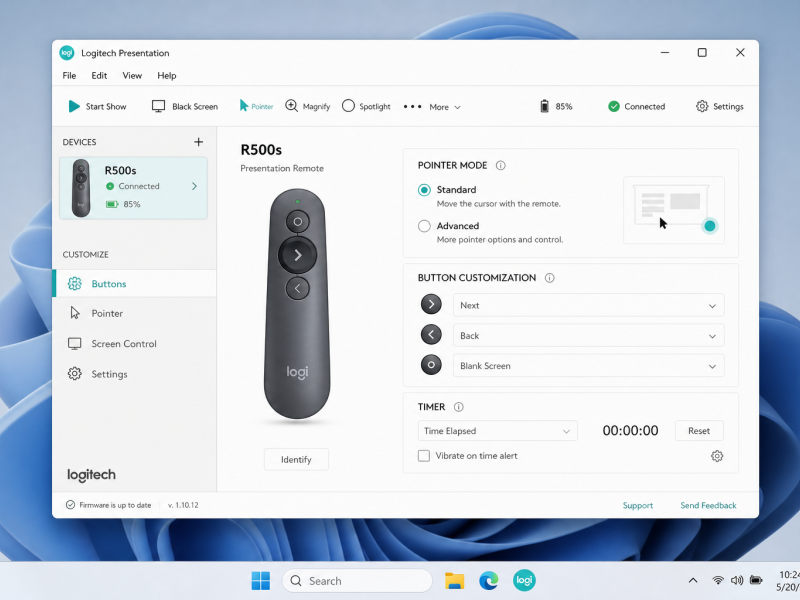The height and width of the screenshot is (600, 800).
Task: Click the forward arrow button on the remote image
Action: (297, 255)
